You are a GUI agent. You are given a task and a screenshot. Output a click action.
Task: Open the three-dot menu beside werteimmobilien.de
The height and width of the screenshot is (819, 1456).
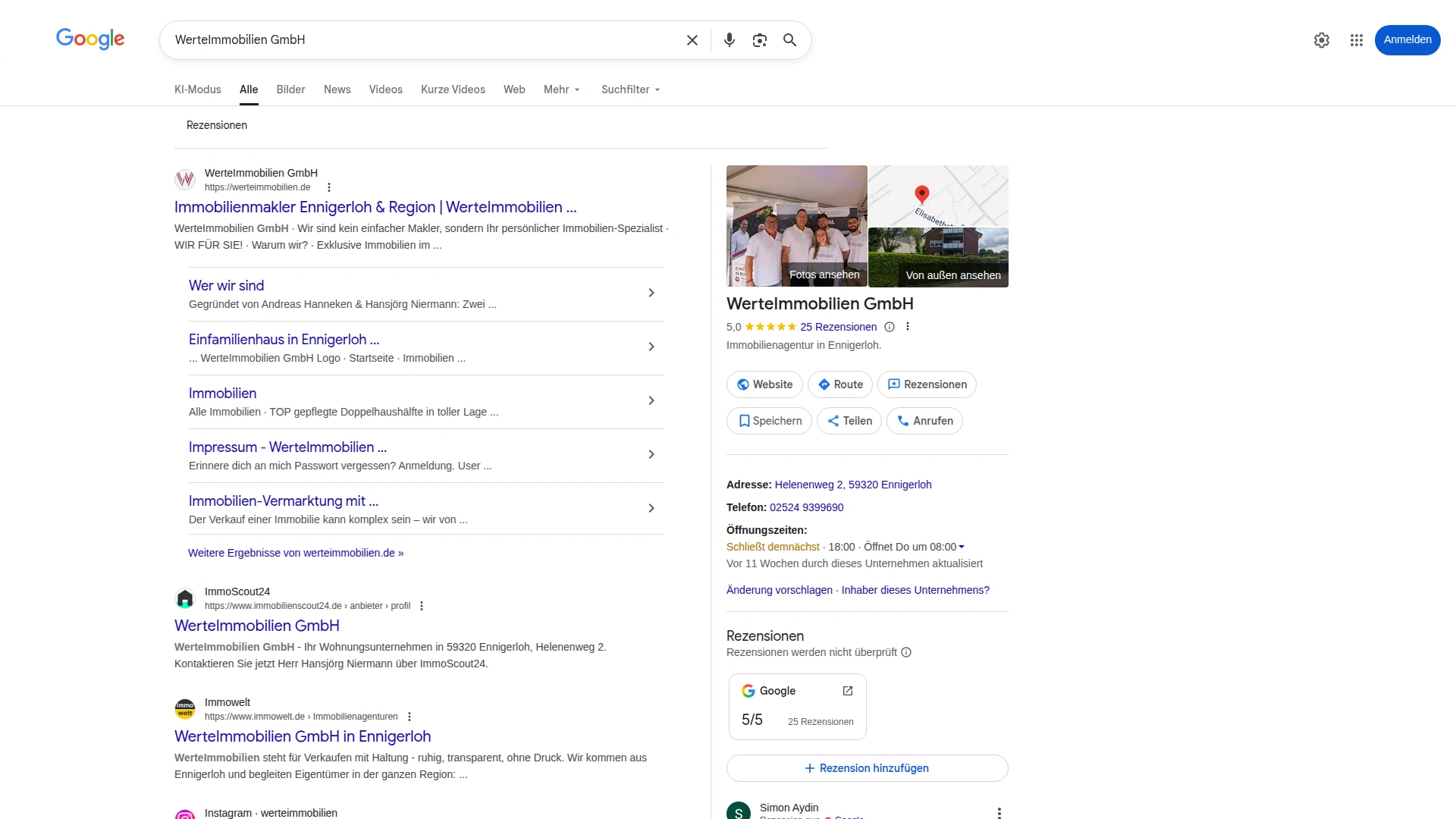pos(328,187)
